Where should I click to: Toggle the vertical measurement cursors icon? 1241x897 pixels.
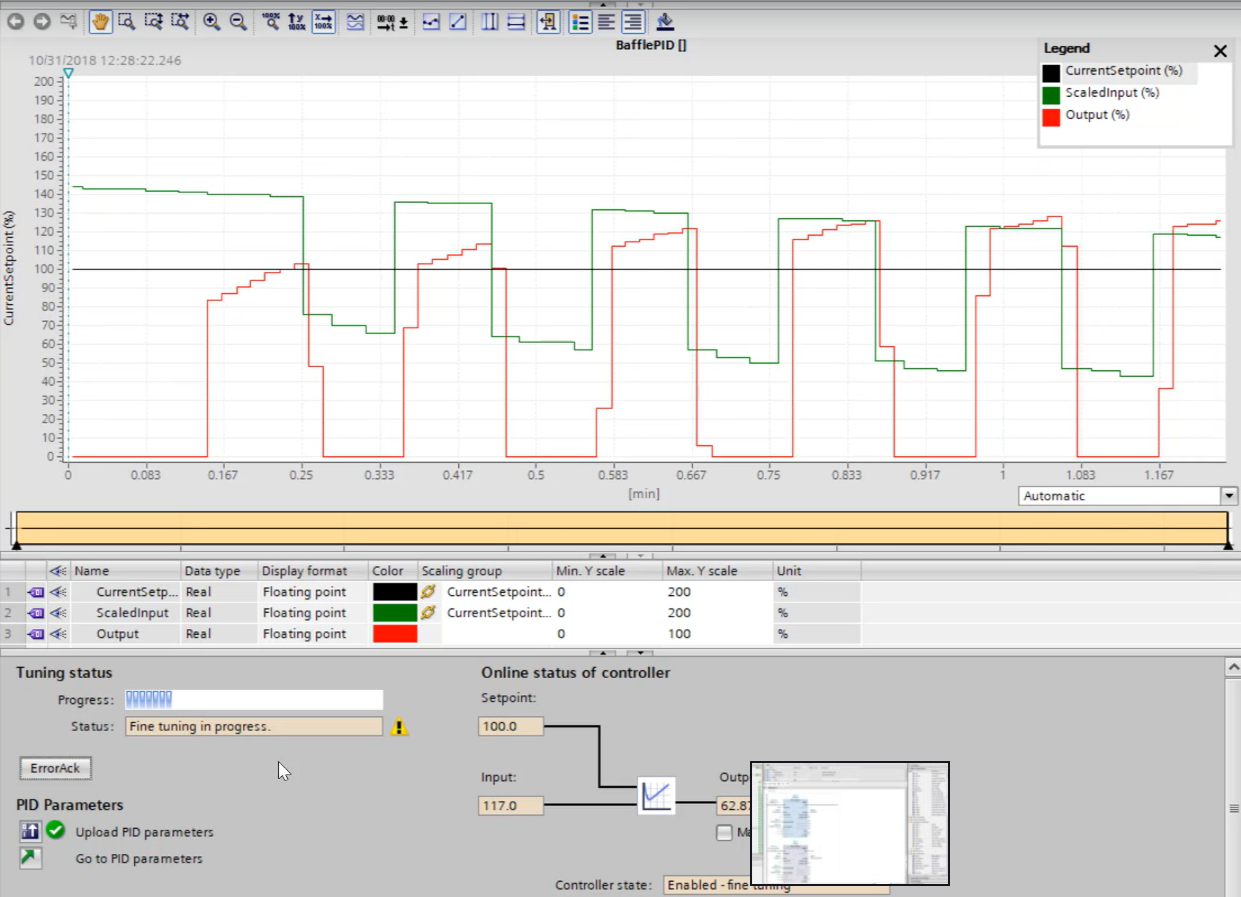click(x=490, y=21)
